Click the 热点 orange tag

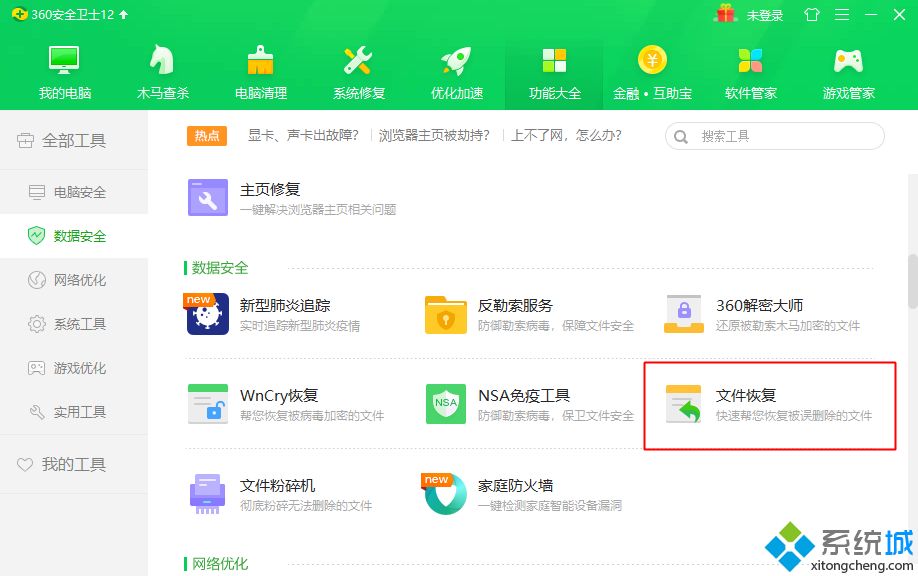[207, 136]
